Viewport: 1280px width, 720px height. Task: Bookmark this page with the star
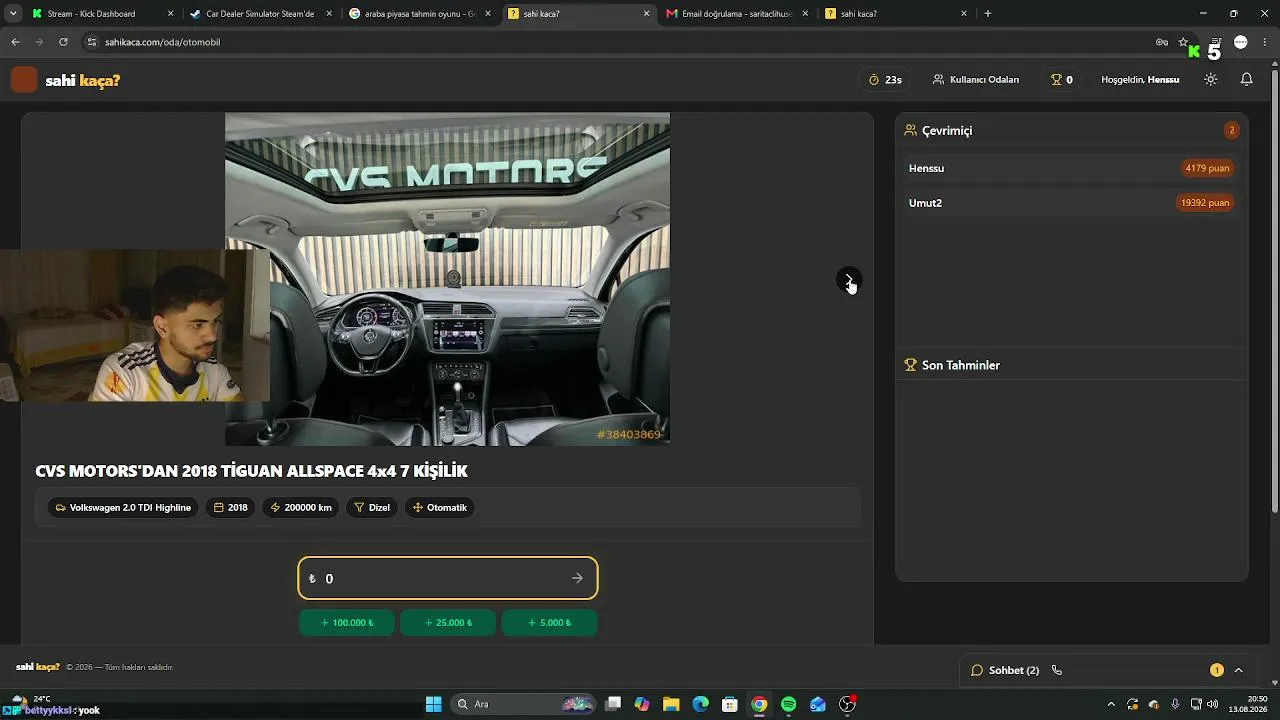(x=1183, y=42)
